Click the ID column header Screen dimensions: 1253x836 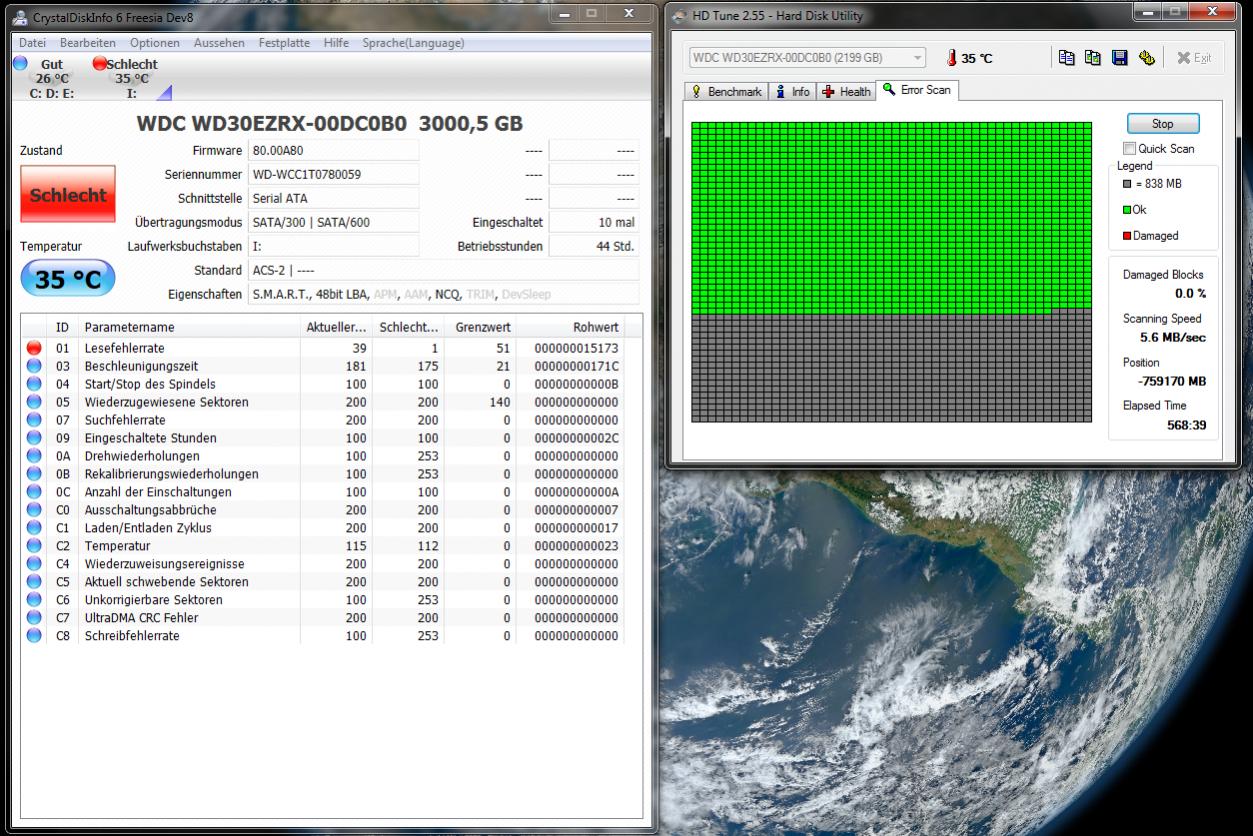point(63,327)
